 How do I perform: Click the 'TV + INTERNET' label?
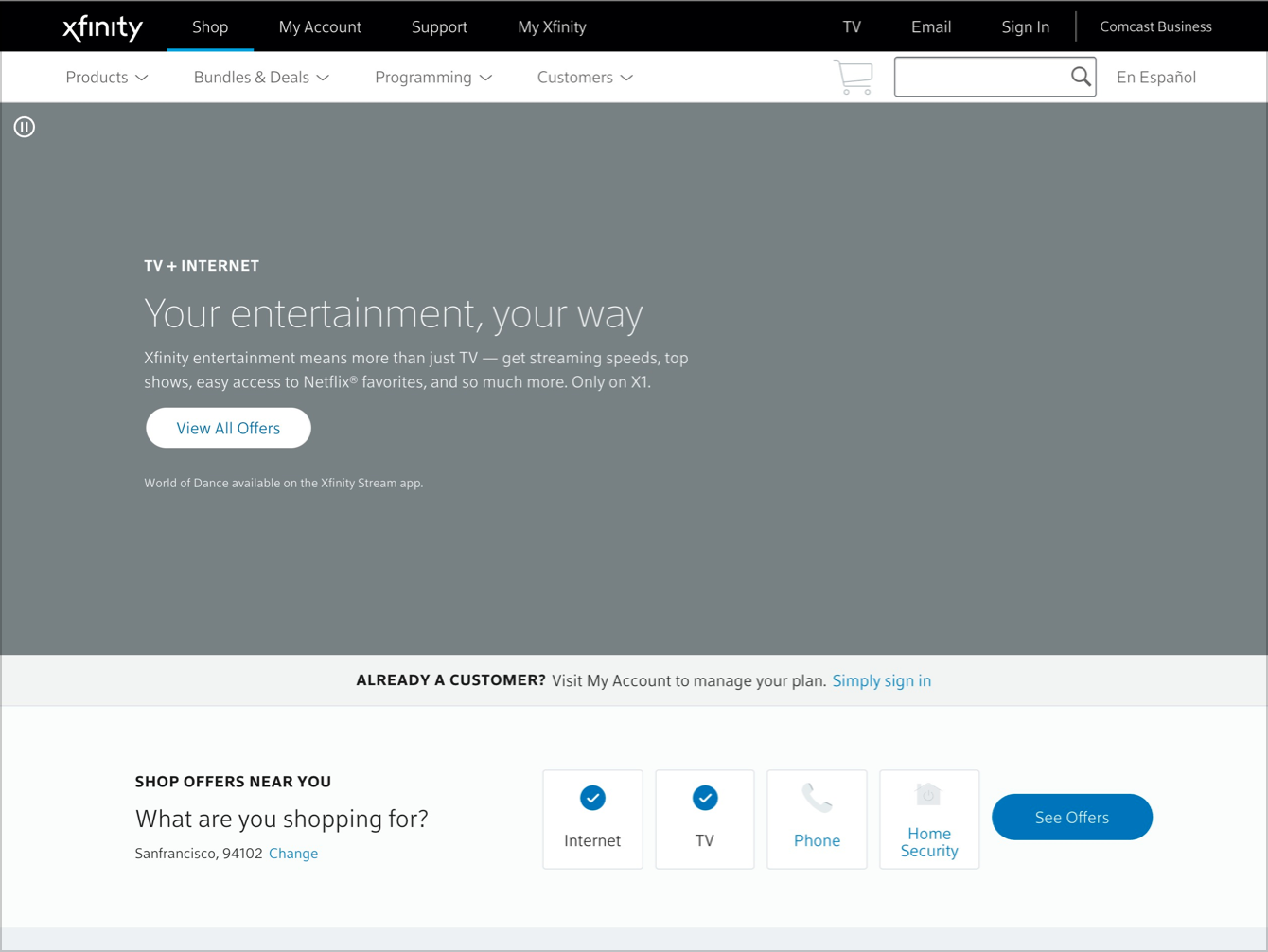tap(202, 266)
